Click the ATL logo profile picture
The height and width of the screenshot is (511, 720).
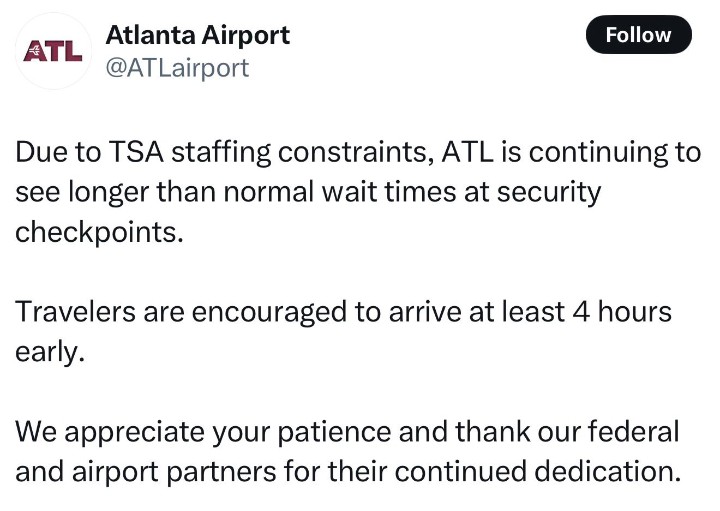click(53, 51)
